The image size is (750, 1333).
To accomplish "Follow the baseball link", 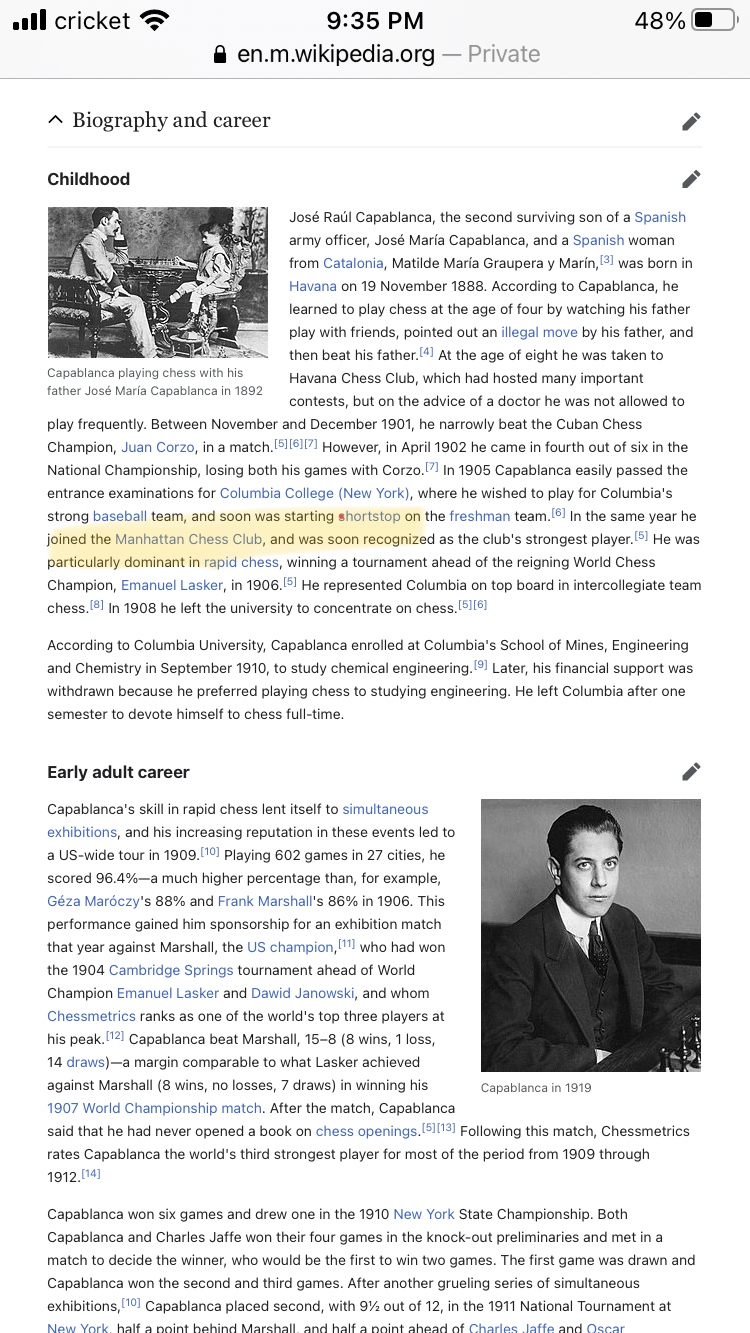I will point(120,516).
